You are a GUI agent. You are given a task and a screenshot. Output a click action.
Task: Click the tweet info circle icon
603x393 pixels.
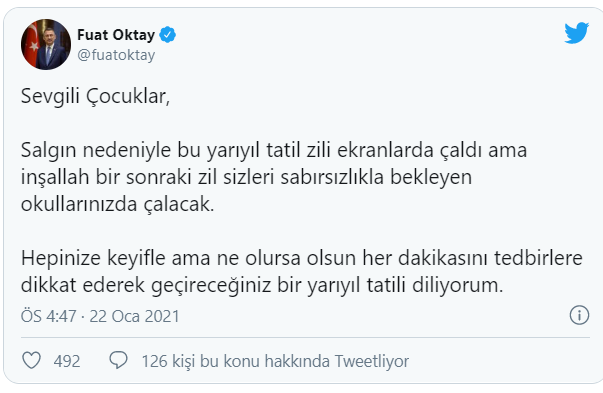pos(579,315)
